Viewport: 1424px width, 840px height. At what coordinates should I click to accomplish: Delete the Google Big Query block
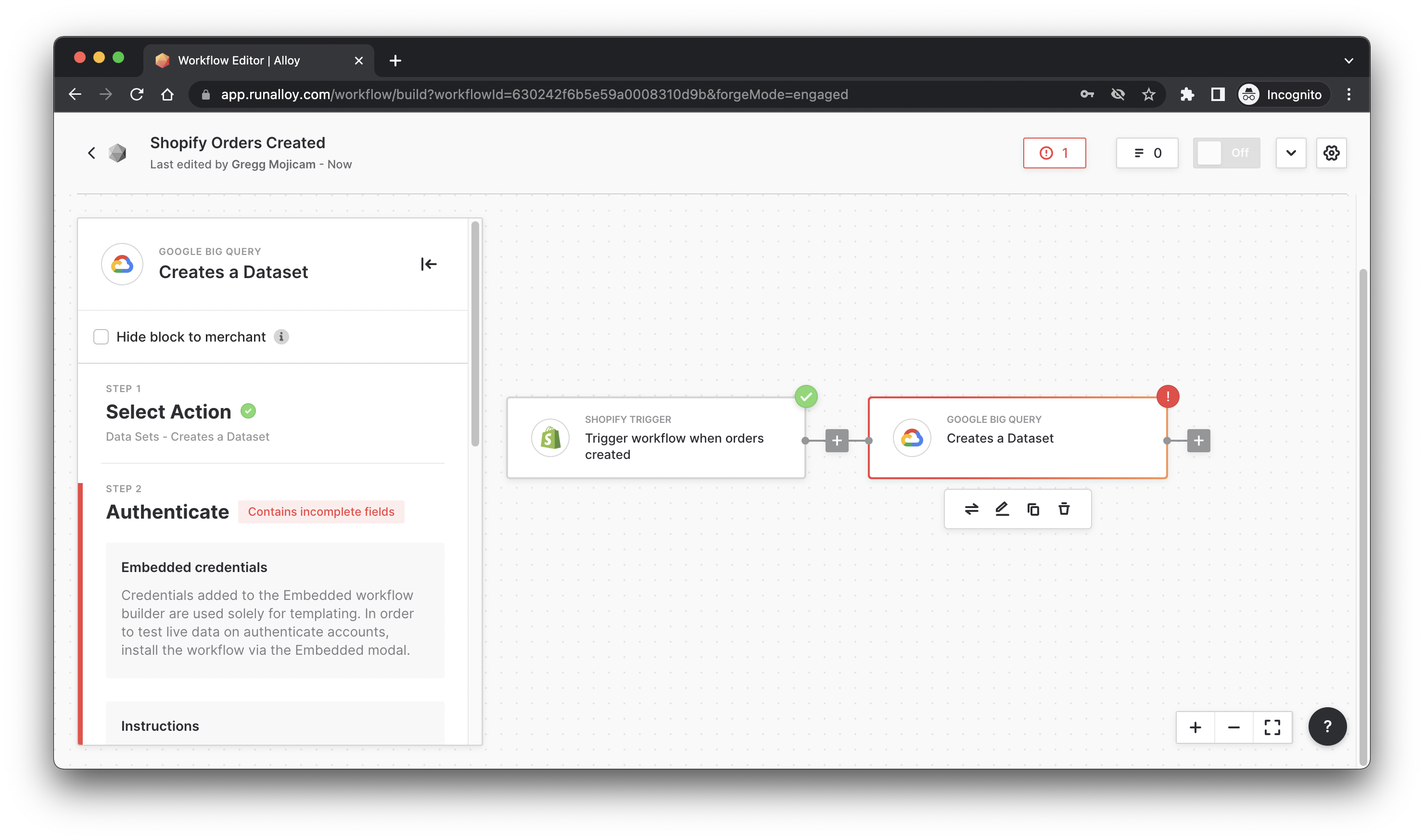tap(1064, 509)
